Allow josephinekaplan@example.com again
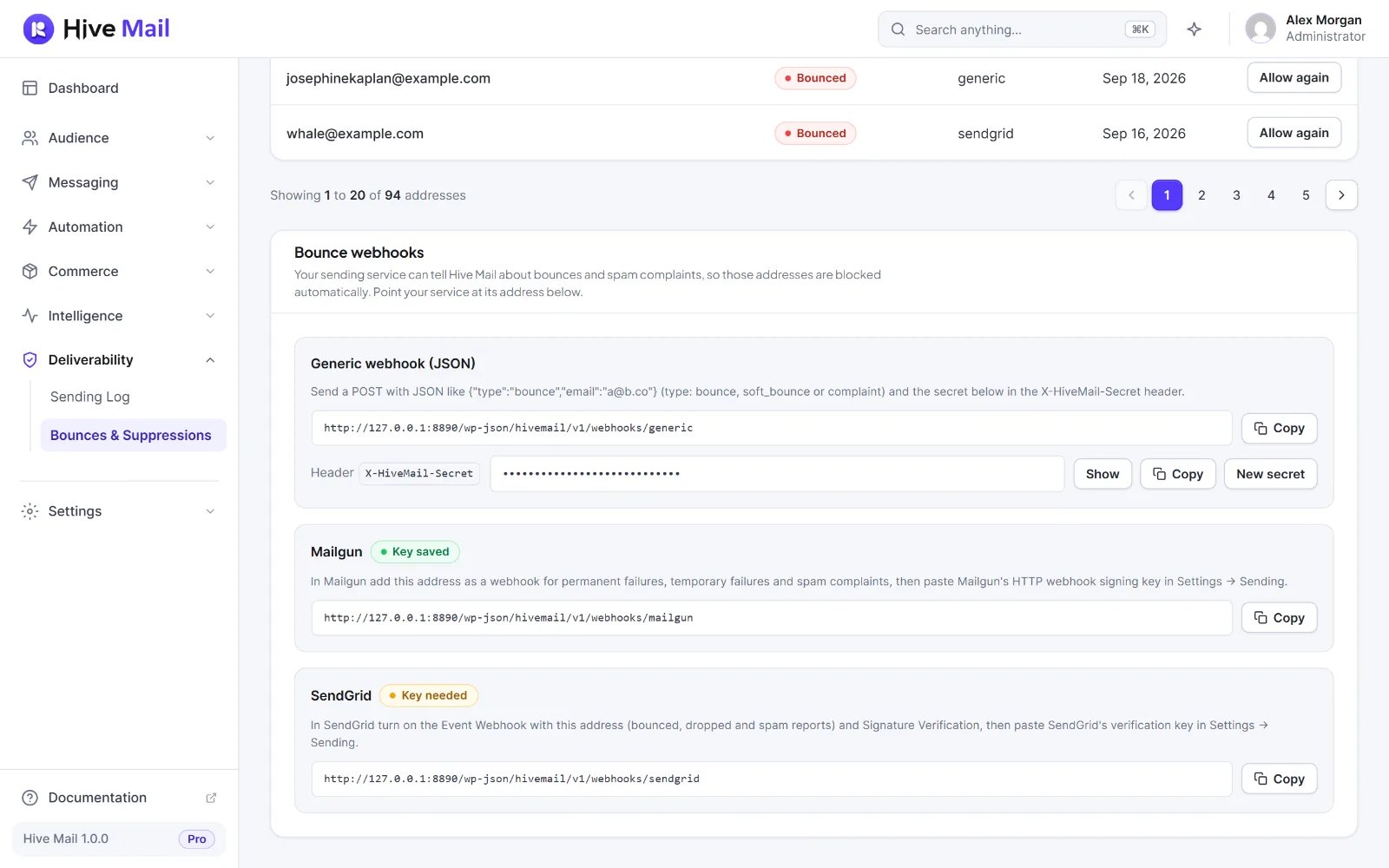 pyautogui.click(x=1294, y=77)
